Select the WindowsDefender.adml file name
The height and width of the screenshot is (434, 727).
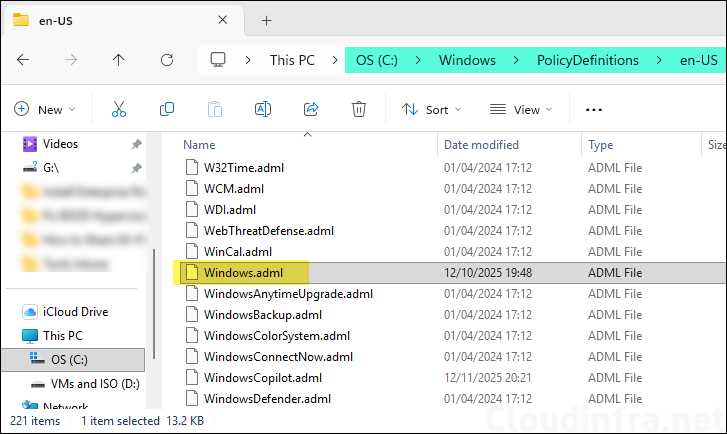click(x=268, y=399)
